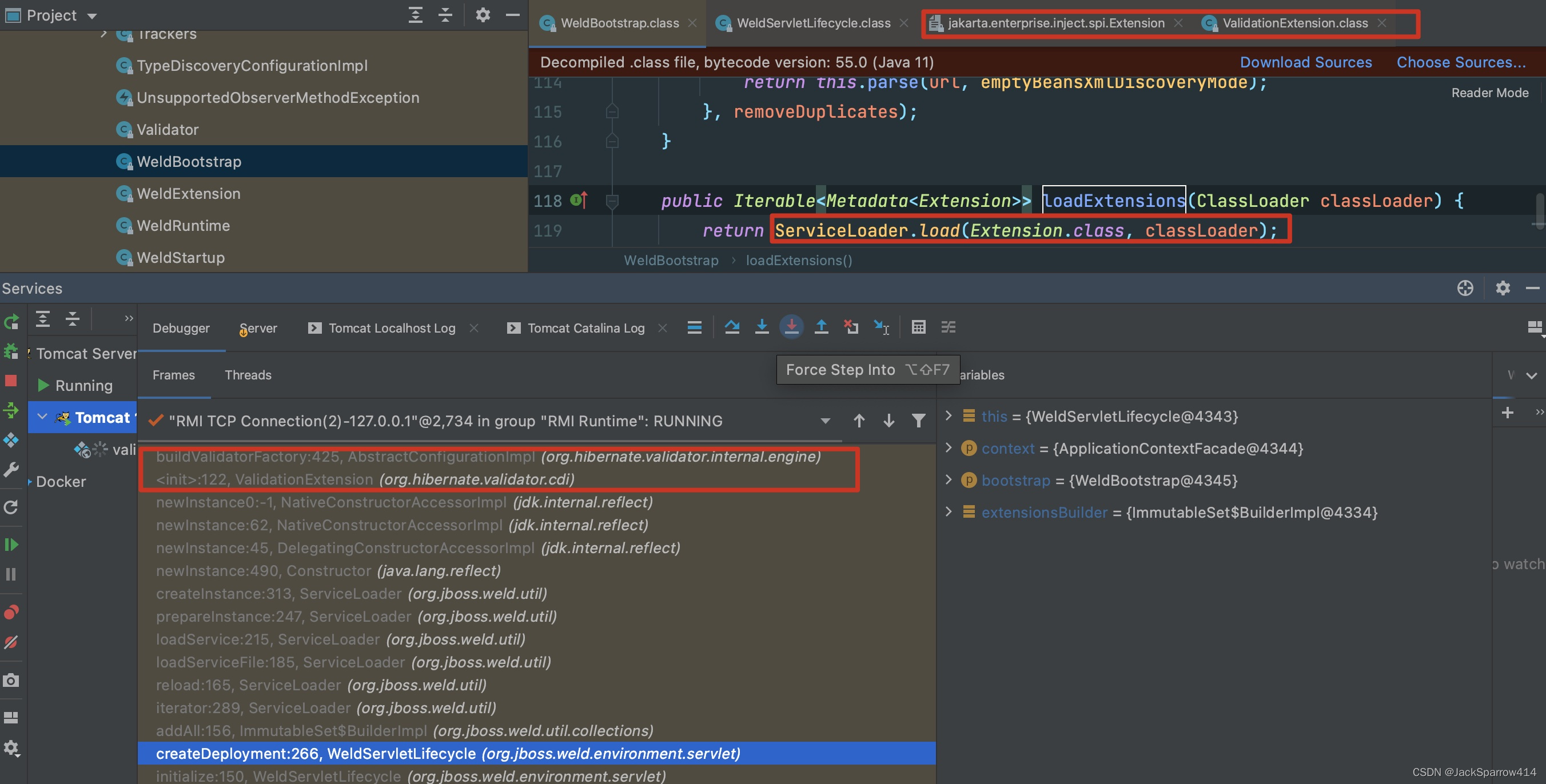Click the Force Step Into icon
This screenshot has height=784, width=1546.
[x=792, y=327]
